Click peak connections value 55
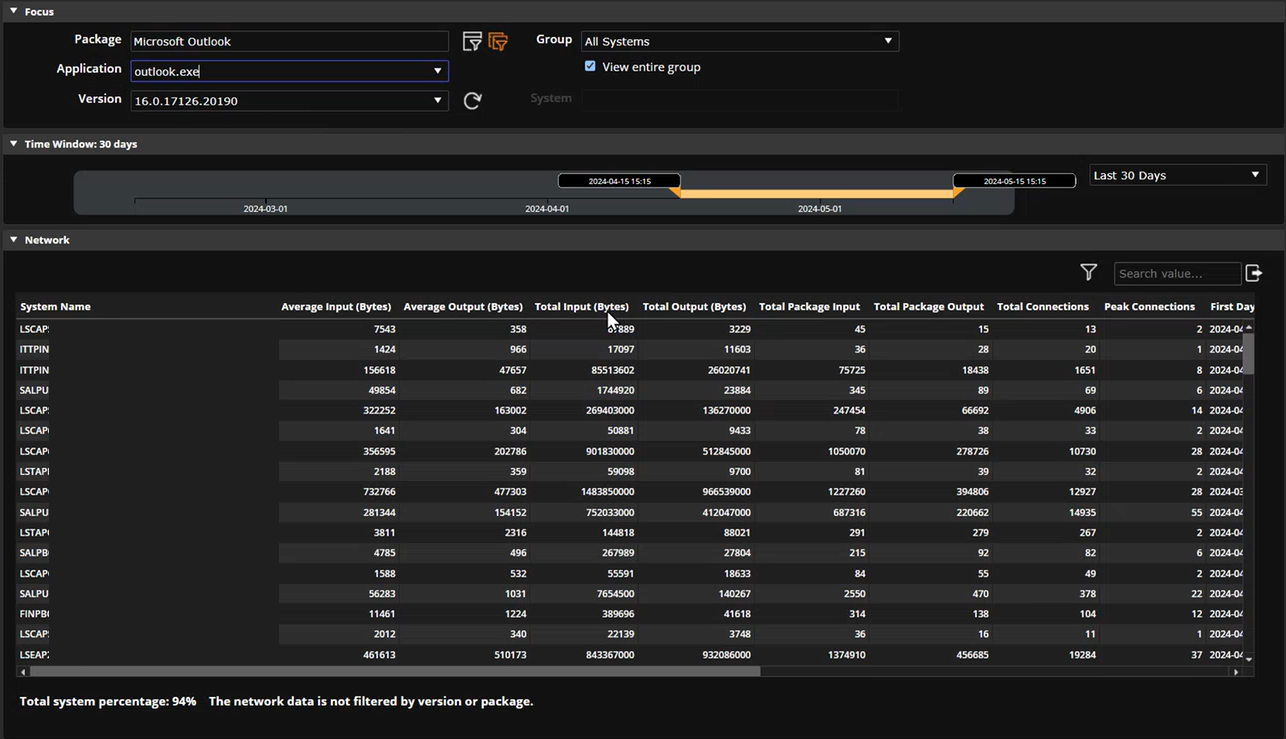The width and height of the screenshot is (1286, 739). [1196, 512]
